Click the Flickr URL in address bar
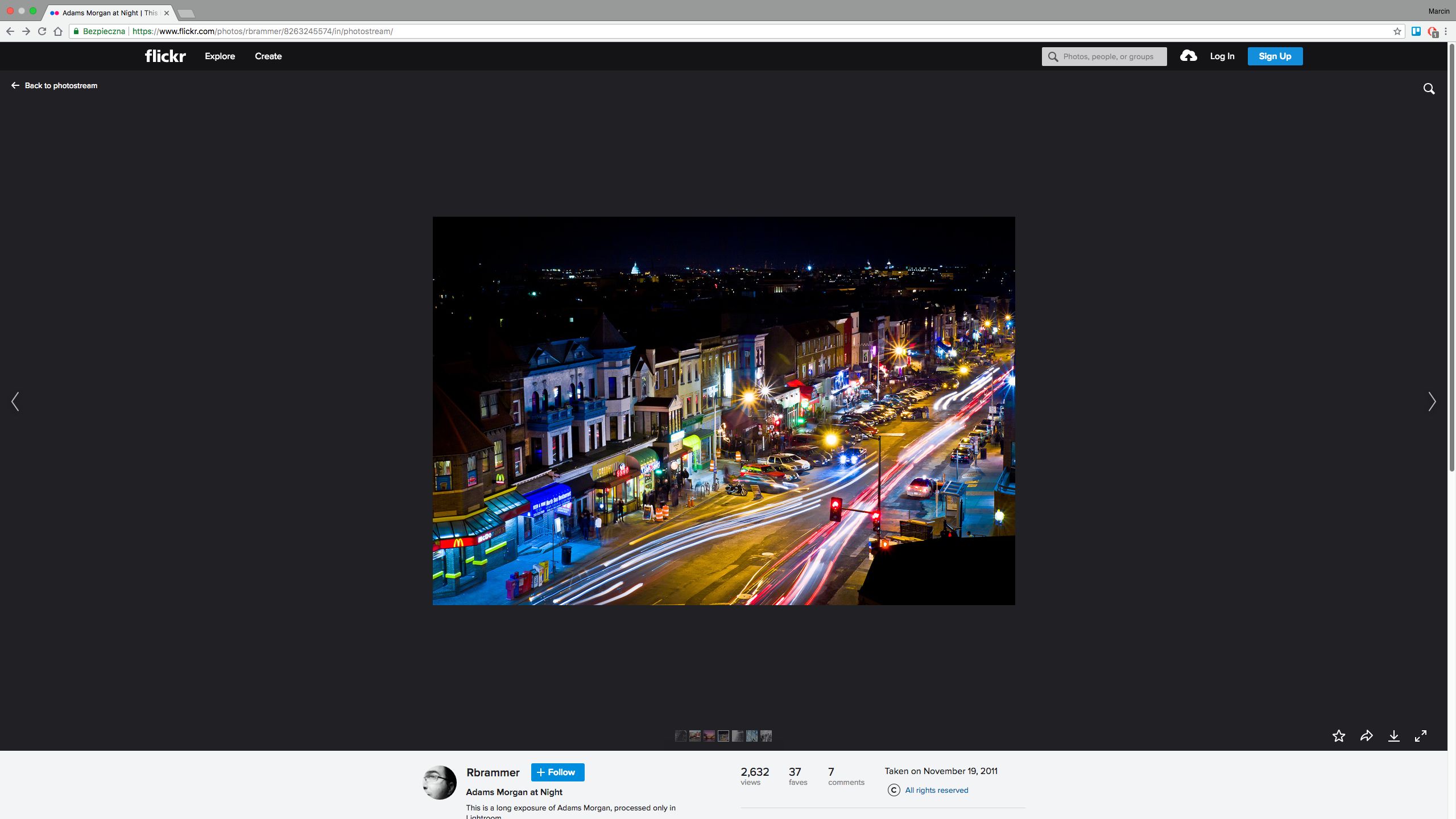 262,31
